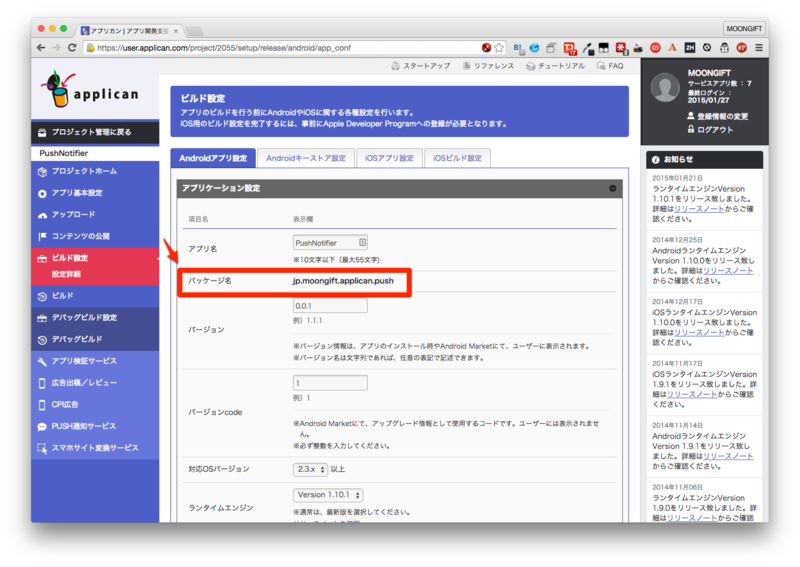Open the チュートリアル link

[x=555, y=66]
